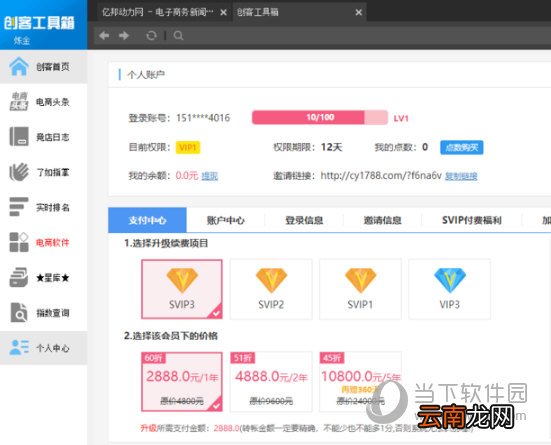This screenshot has width=551, height=445.
Task: Select the 支付中心 tab
Action: pos(147,220)
